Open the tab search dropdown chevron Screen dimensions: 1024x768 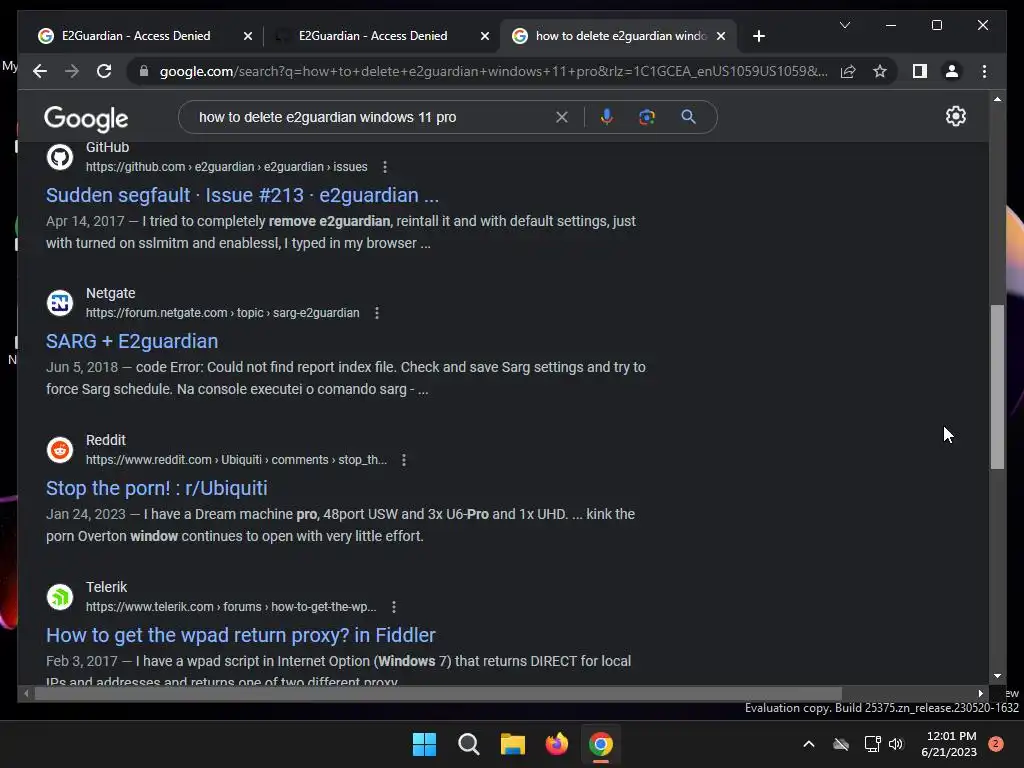point(844,25)
